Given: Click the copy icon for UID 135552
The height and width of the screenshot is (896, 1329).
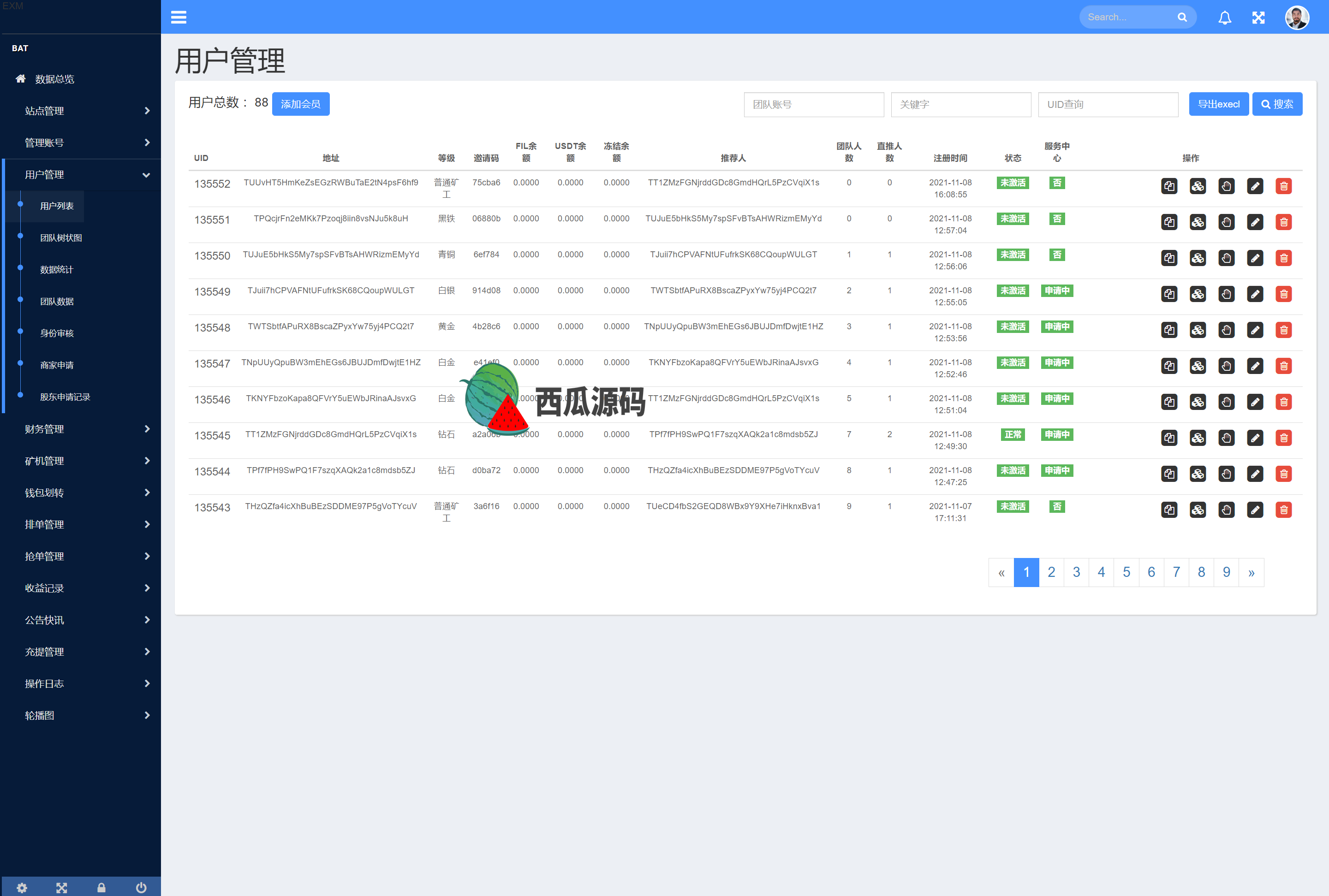Looking at the screenshot, I should 1169,186.
